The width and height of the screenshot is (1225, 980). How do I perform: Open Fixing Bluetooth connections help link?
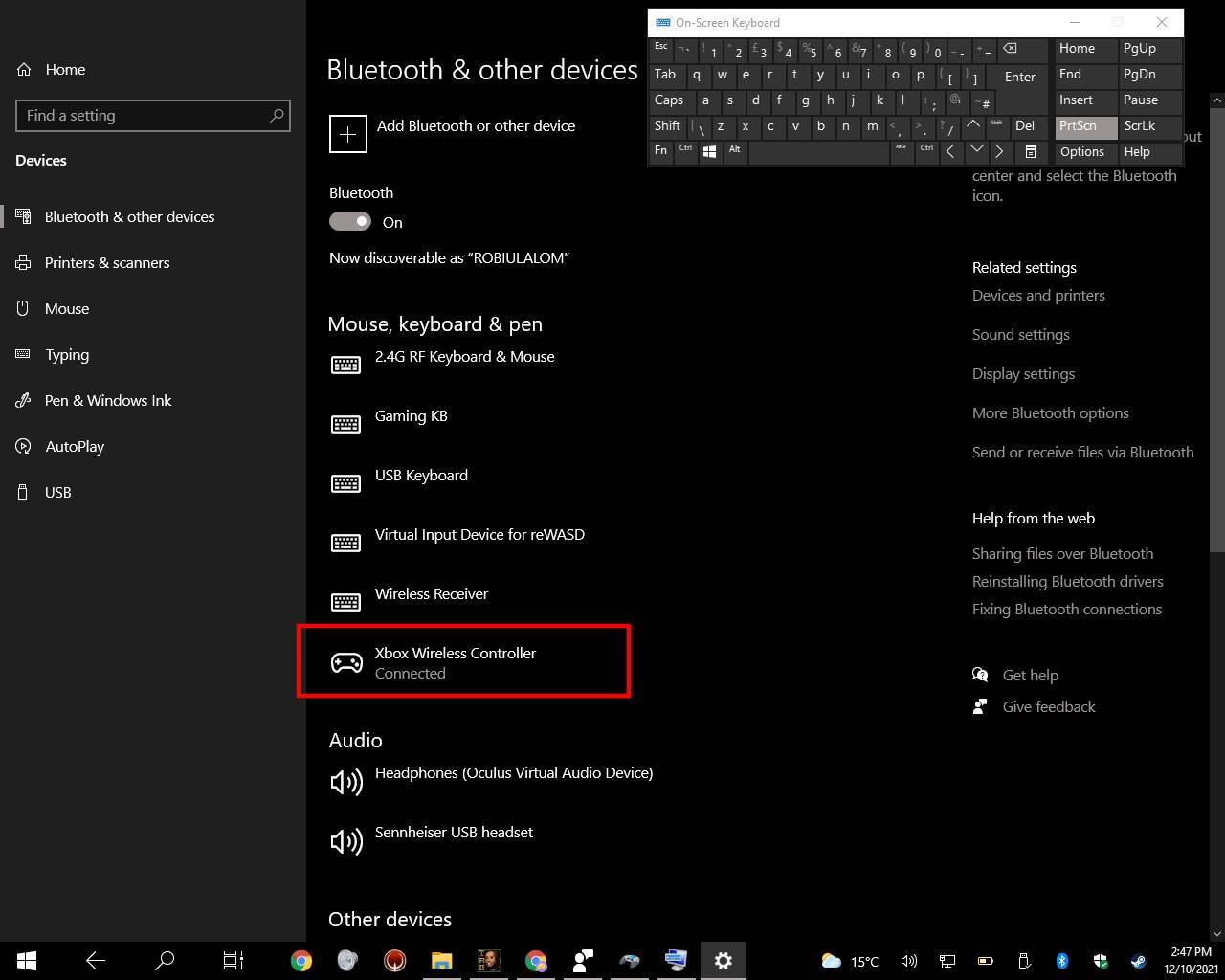point(1067,609)
